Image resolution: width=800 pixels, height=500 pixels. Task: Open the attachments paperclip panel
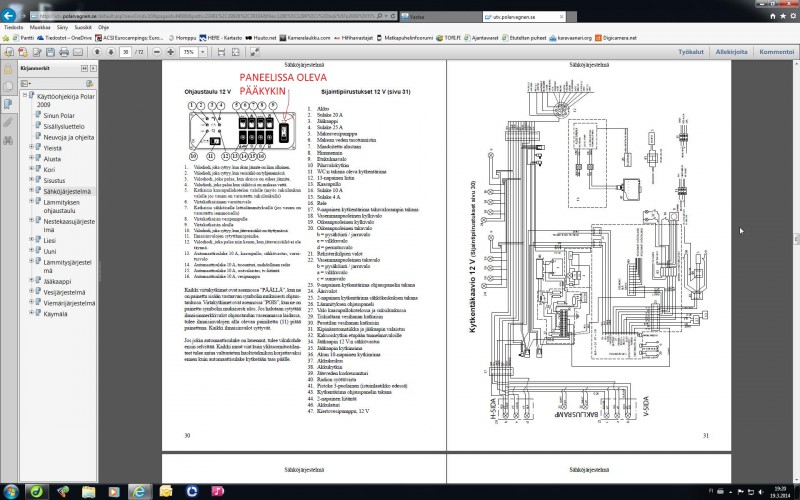[x=8, y=121]
